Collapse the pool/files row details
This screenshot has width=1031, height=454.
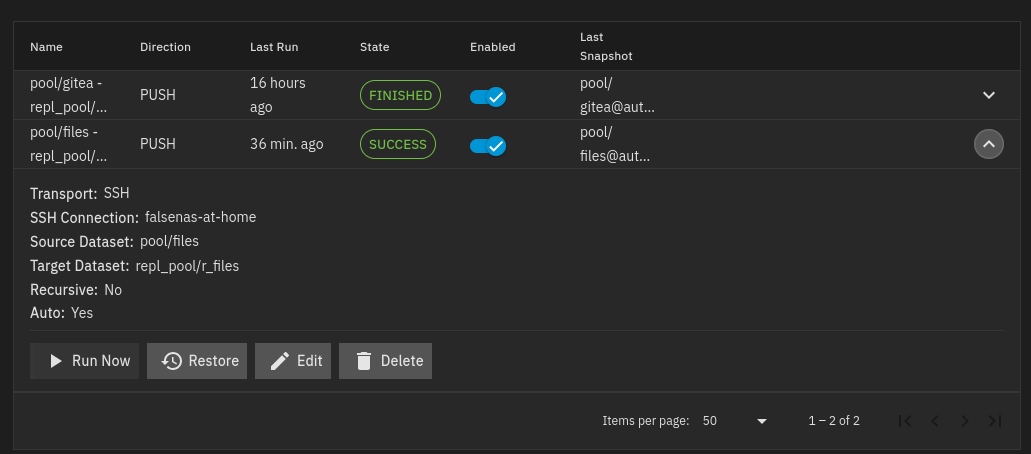(988, 143)
